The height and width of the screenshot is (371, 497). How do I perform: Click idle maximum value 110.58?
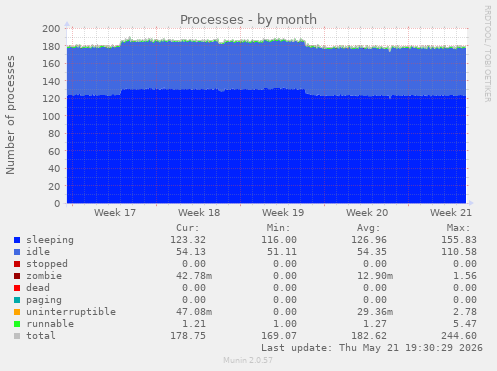coord(459,252)
